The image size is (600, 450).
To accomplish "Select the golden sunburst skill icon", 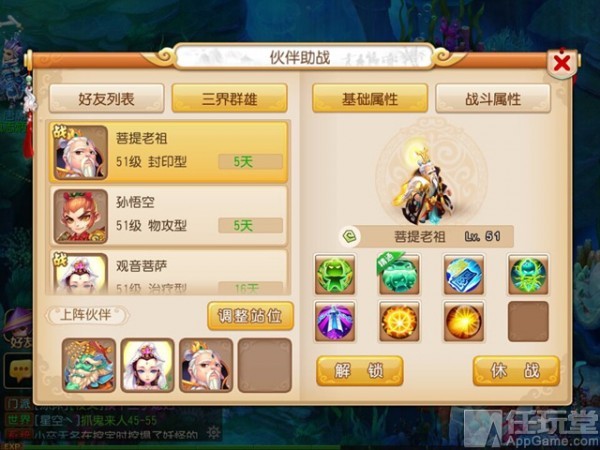I will click(463, 321).
